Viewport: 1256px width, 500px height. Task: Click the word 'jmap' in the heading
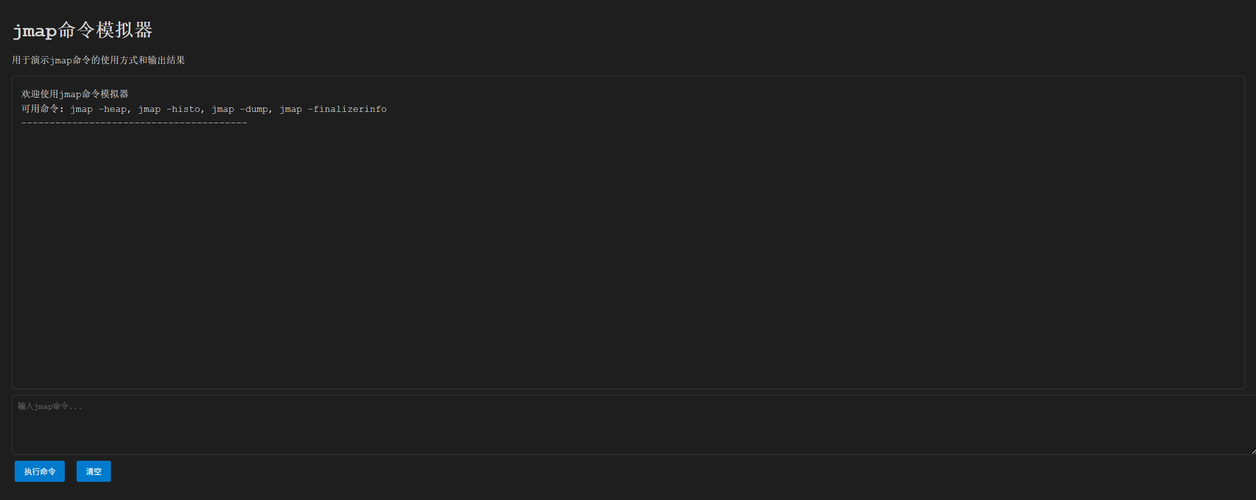point(35,30)
